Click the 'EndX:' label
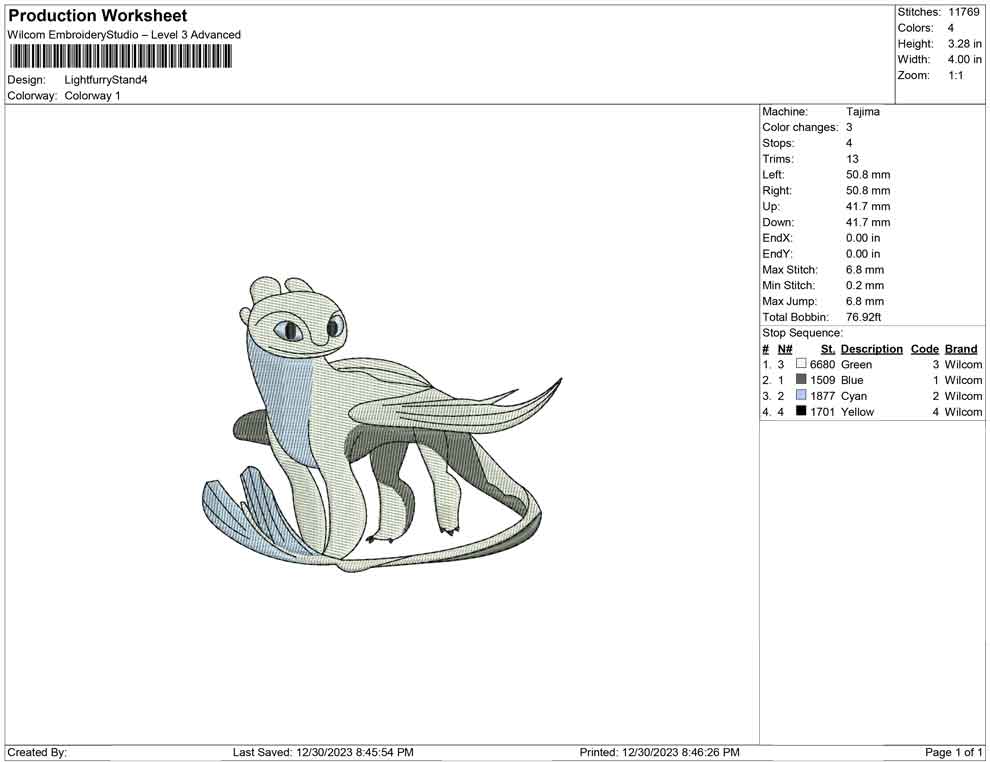The image size is (990, 762). click(777, 238)
